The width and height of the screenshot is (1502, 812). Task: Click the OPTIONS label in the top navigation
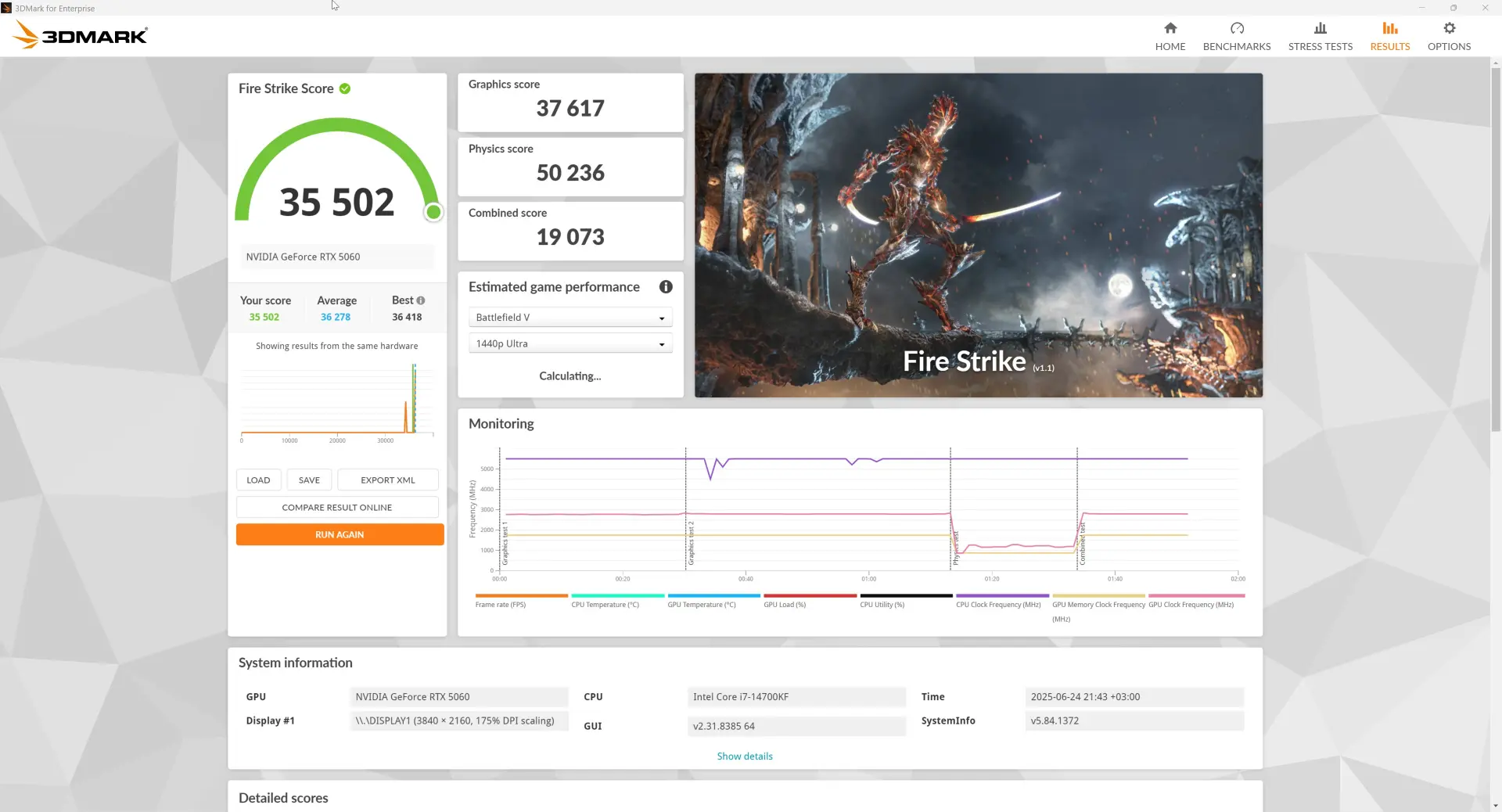pyautogui.click(x=1450, y=47)
